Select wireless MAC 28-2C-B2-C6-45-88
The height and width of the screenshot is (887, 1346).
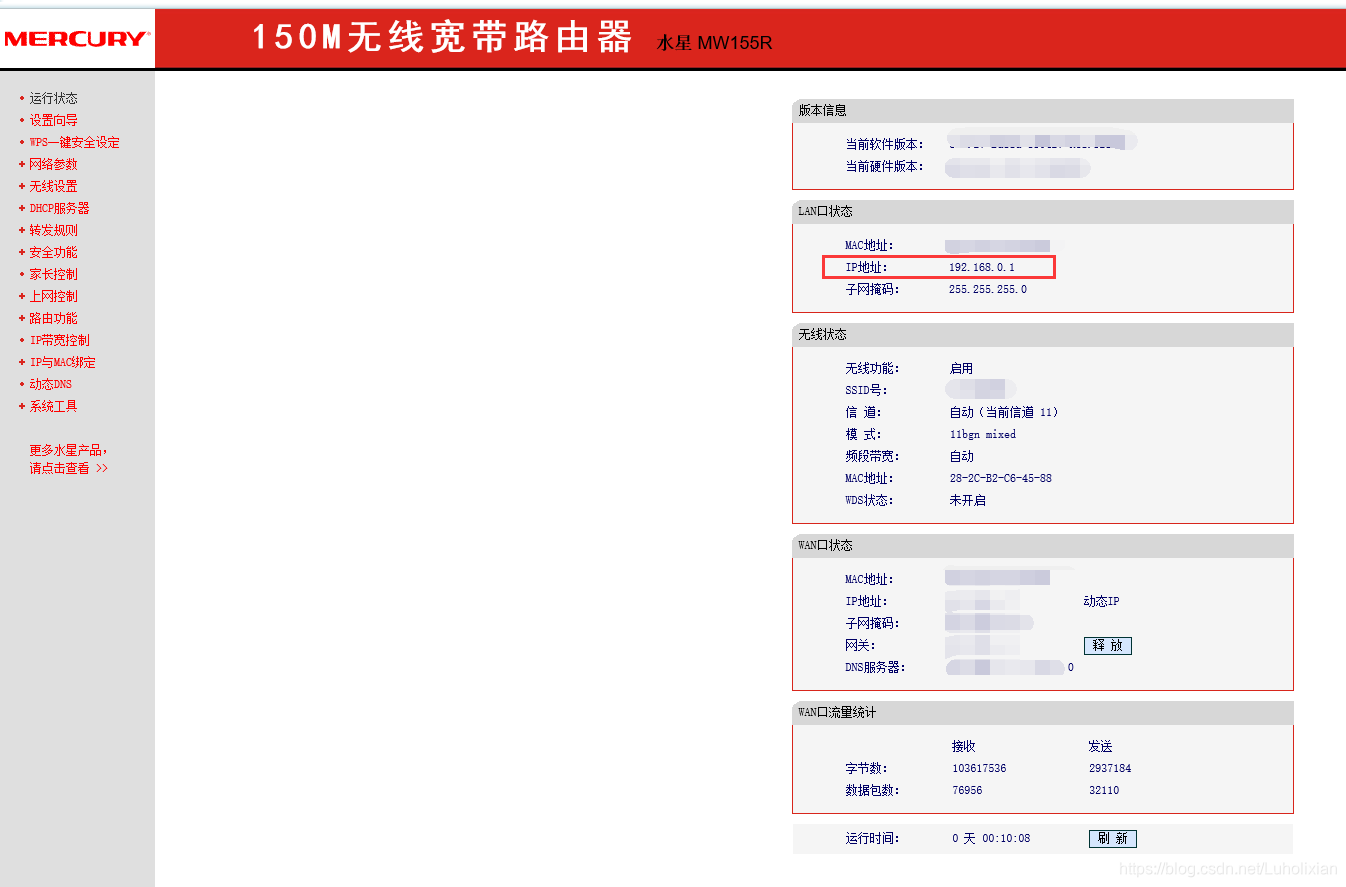pyautogui.click(x=1000, y=478)
